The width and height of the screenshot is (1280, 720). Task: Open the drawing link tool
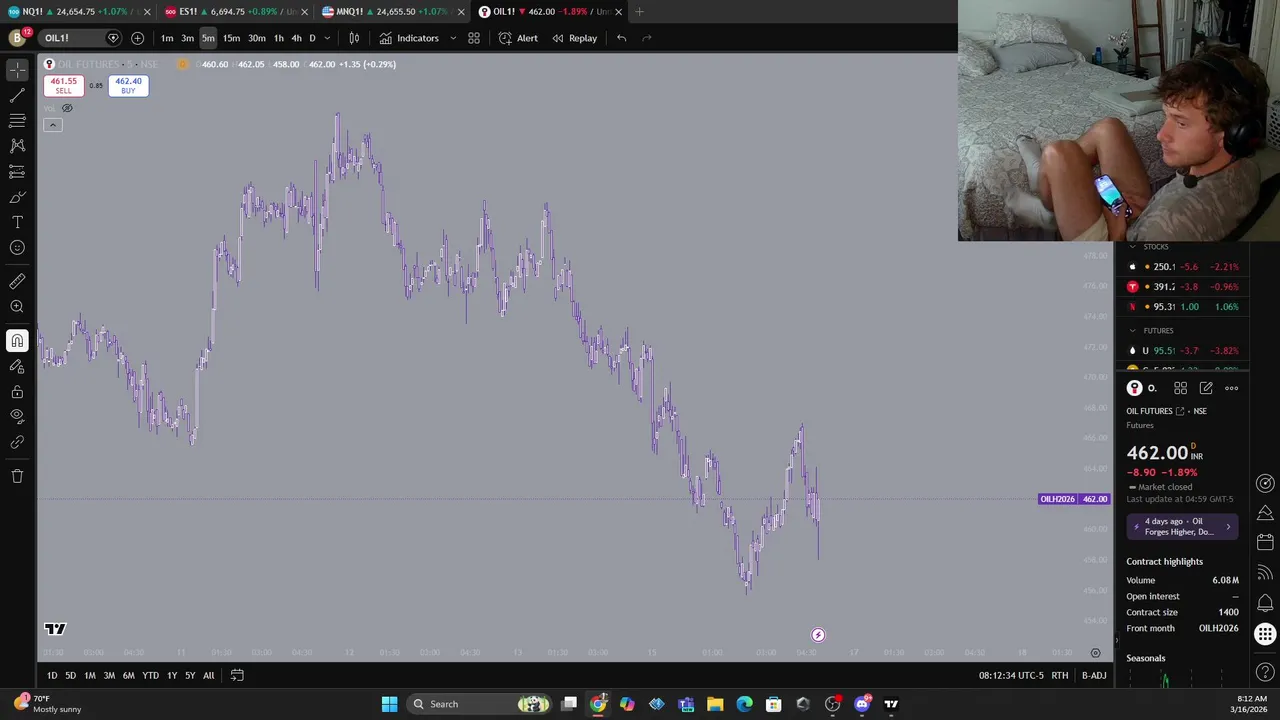(x=17, y=442)
